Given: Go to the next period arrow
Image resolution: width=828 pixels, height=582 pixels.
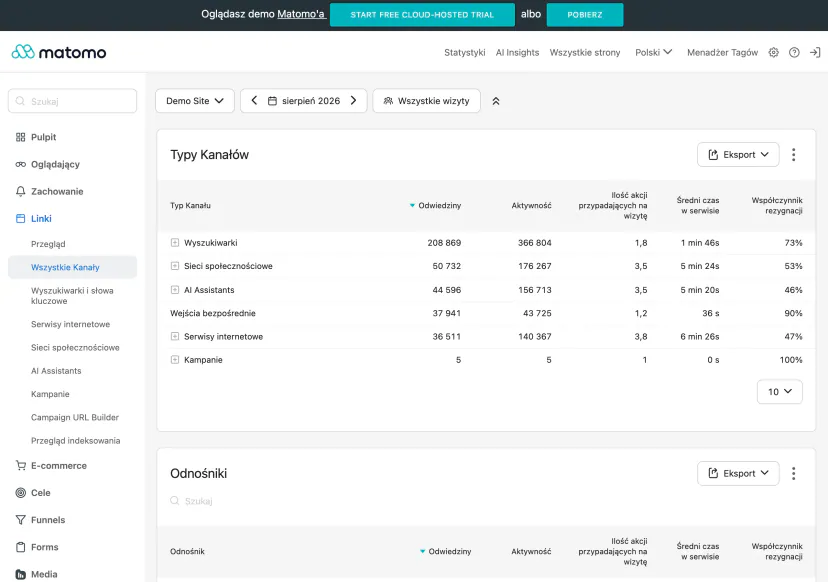Looking at the screenshot, I should point(353,100).
